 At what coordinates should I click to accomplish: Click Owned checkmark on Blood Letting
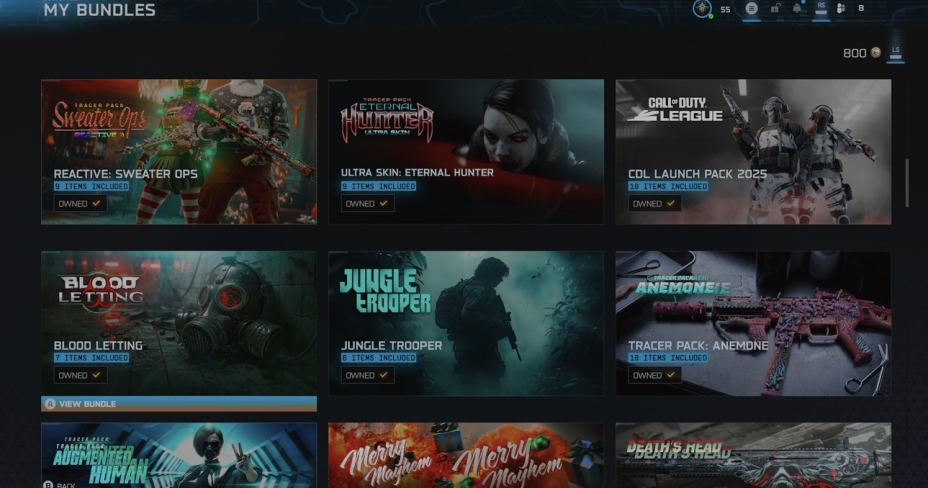pos(96,375)
